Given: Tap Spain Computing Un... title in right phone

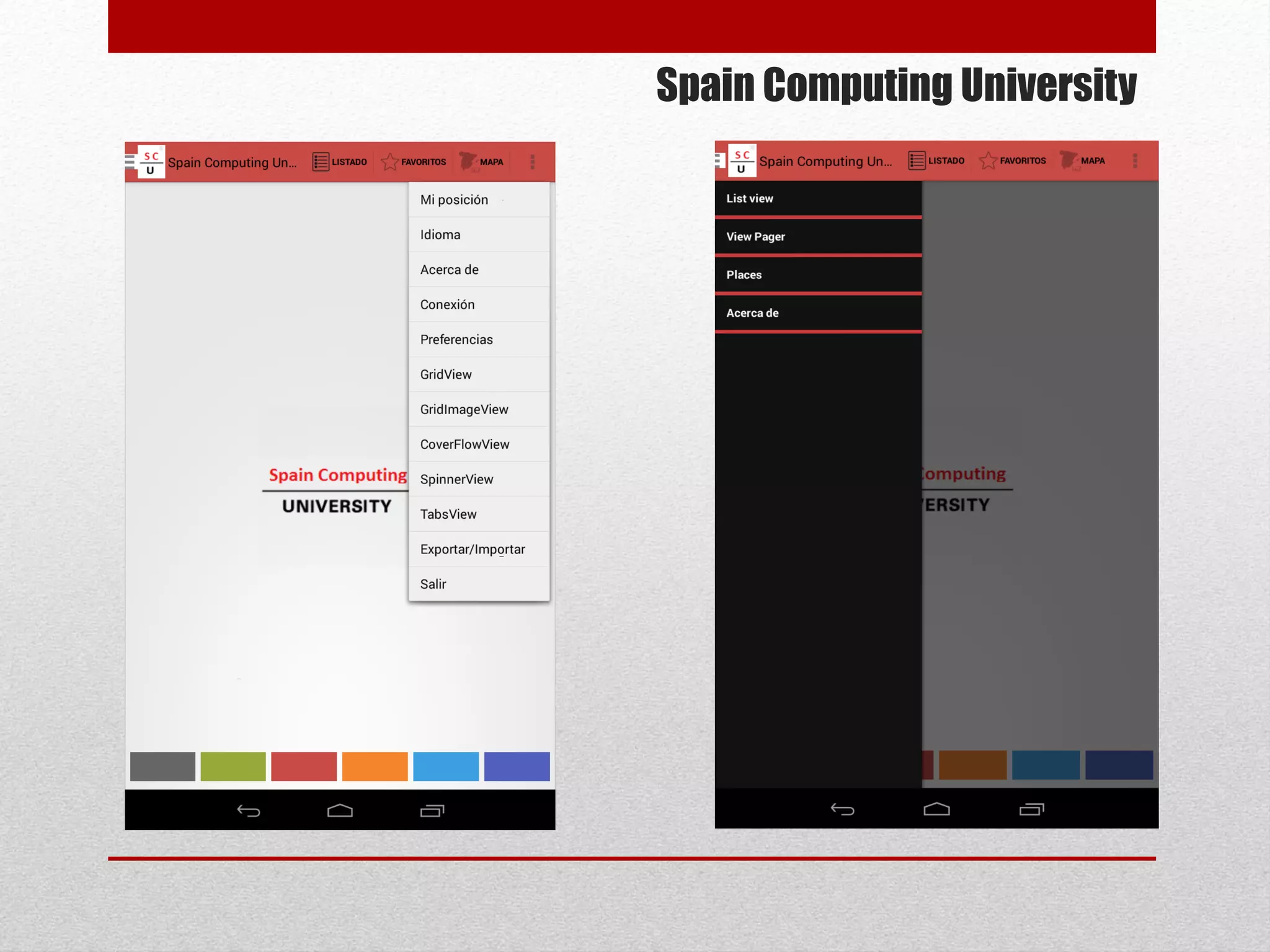Looking at the screenshot, I should pos(825,161).
